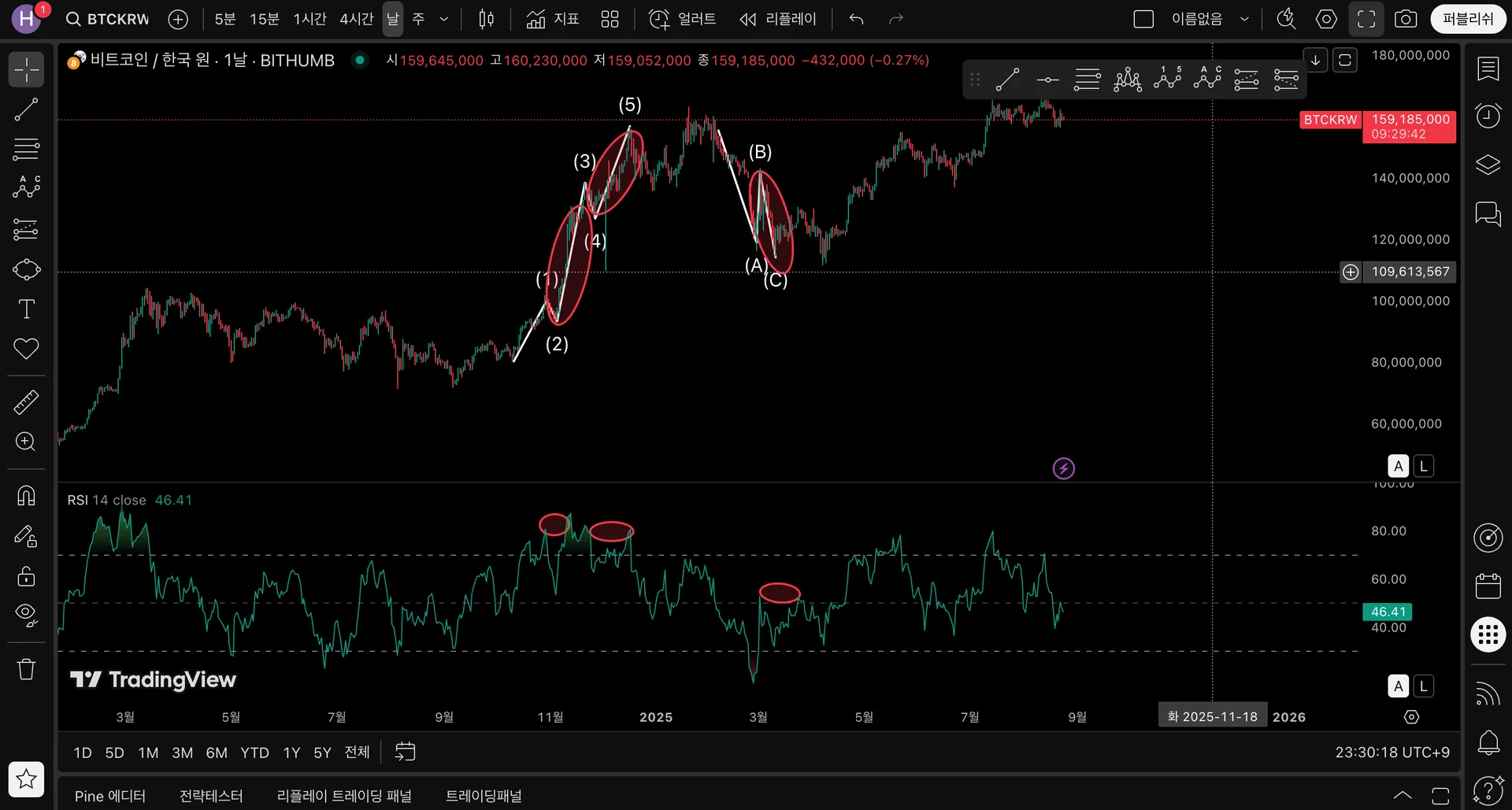
Task: Take a chart snapshot with camera icon
Action: pyautogui.click(x=1406, y=19)
